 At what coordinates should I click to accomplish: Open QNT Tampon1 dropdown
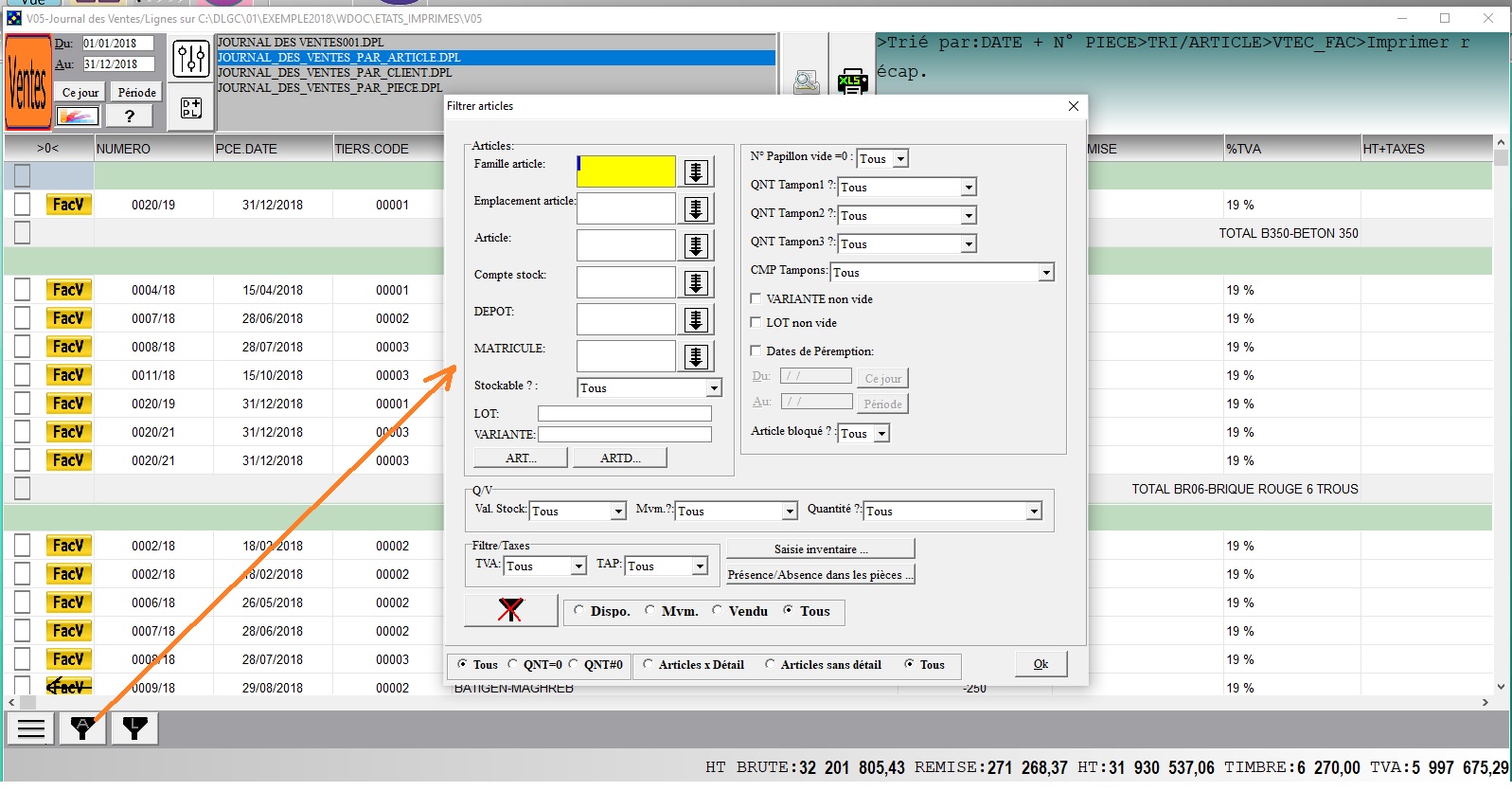pyautogui.click(x=969, y=188)
